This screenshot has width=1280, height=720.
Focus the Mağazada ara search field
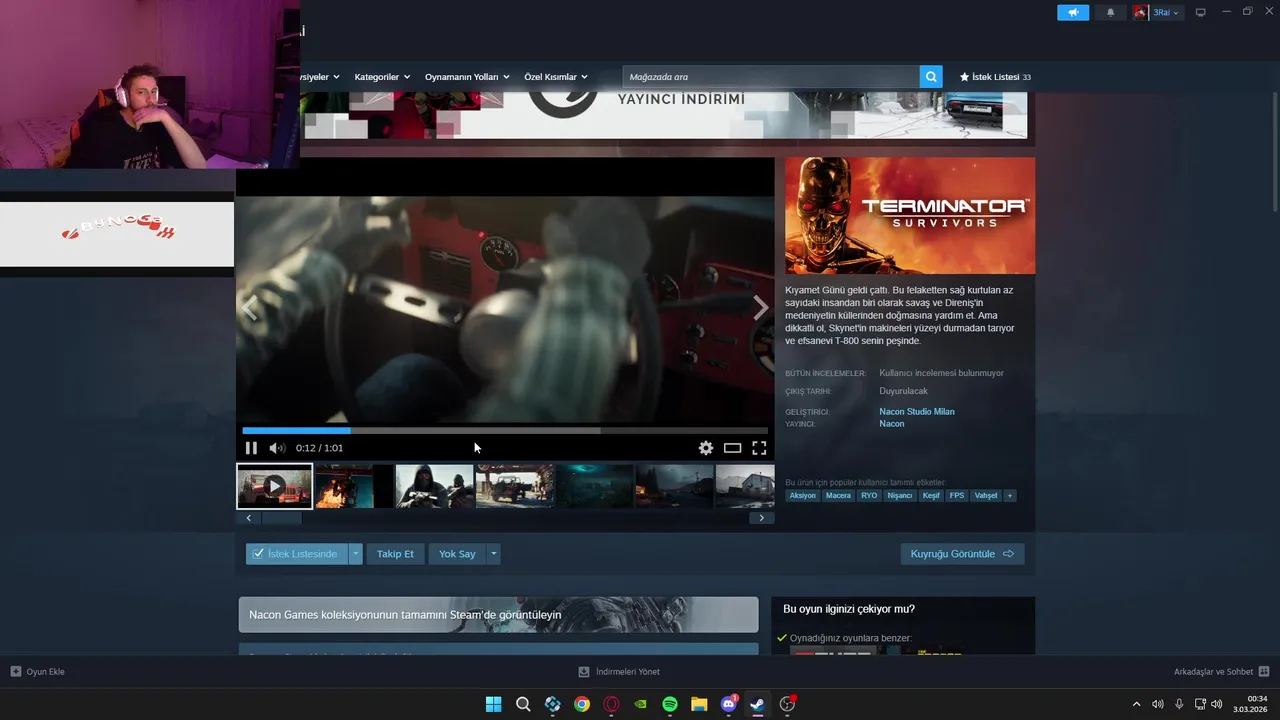coord(771,77)
